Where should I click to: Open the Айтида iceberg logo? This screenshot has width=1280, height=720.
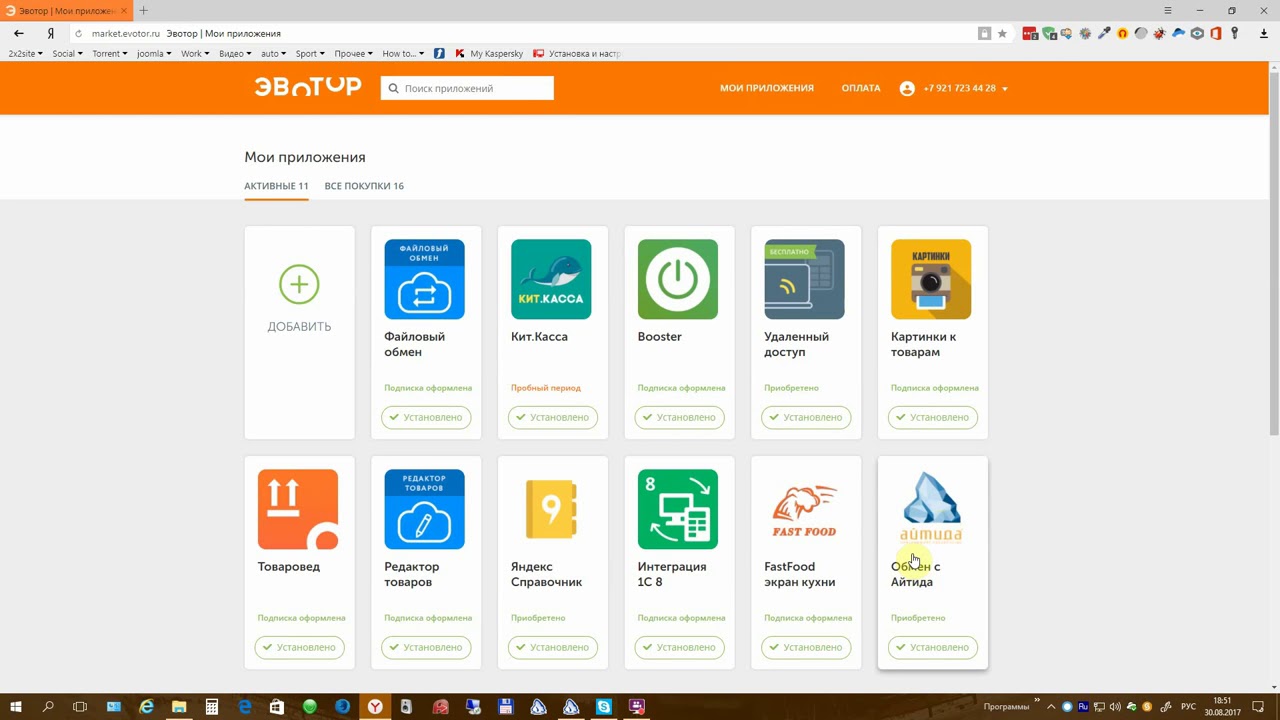pos(931,509)
